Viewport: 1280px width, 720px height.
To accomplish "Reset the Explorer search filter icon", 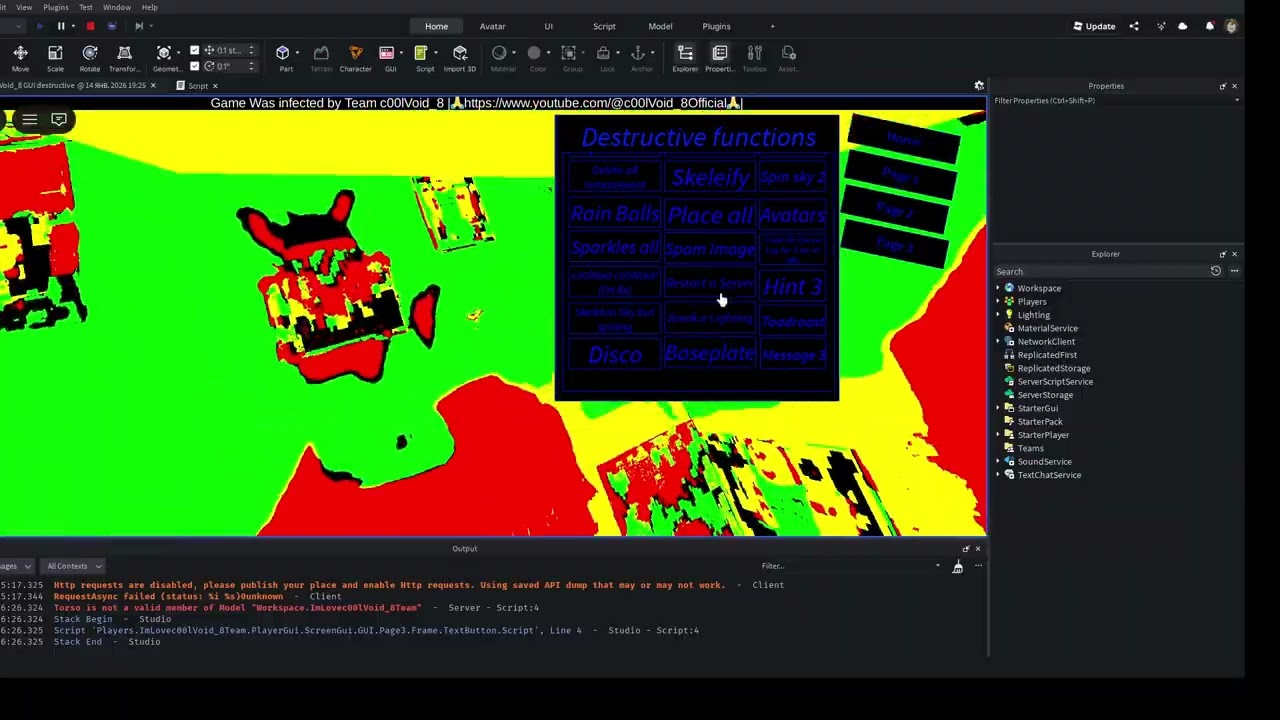I will tap(1216, 271).
